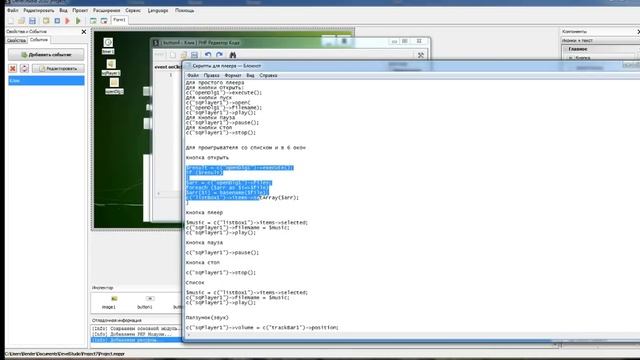Image resolution: width=640 pixels, height=360 pixels.
Task: Click the form window icon beside the Form1 tab
Action: [104, 20]
